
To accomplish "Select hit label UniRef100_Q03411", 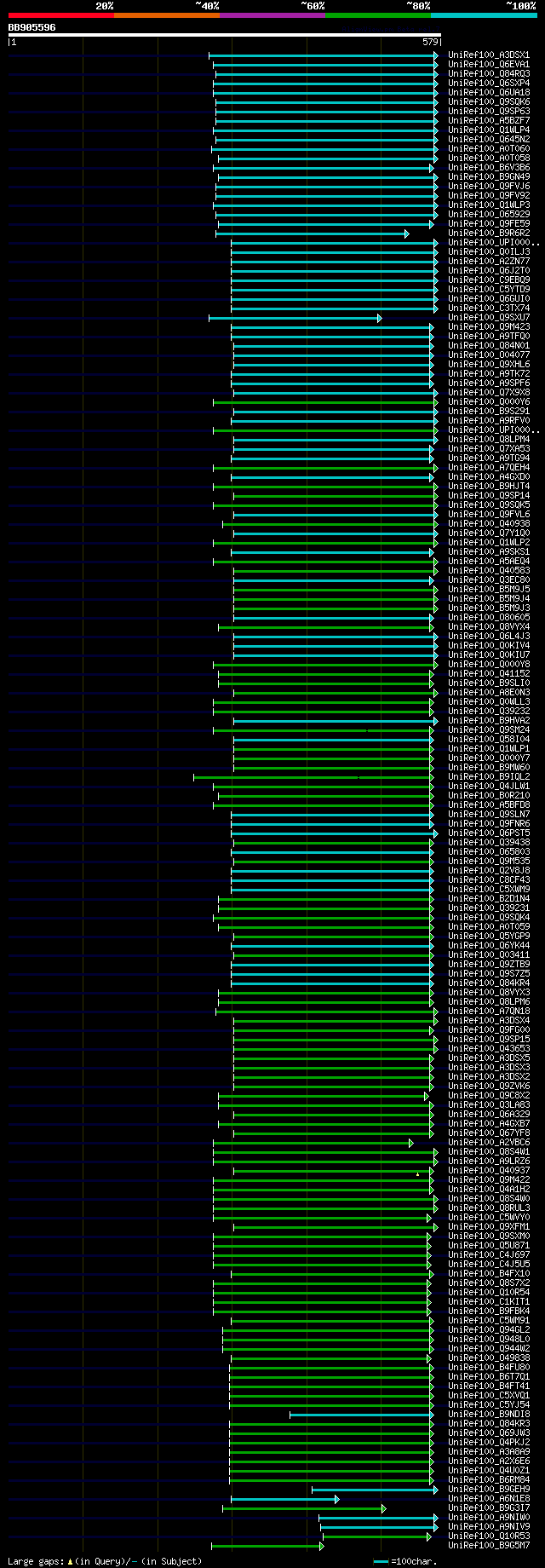I will click(489, 954).
